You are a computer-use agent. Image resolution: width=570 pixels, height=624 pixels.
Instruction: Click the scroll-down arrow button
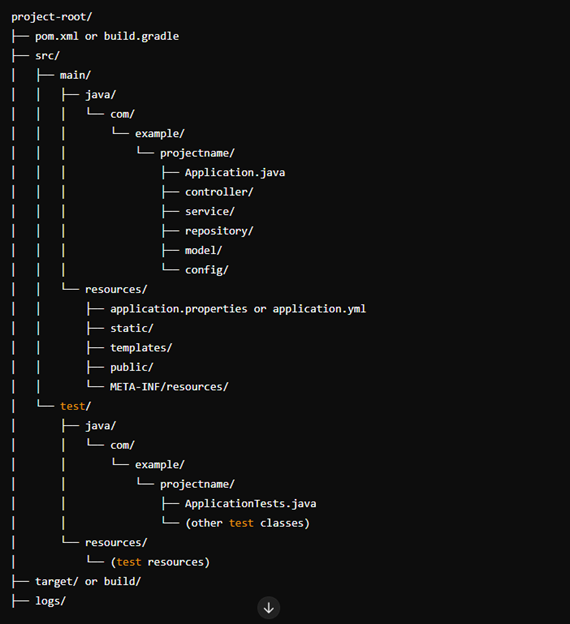point(269,608)
